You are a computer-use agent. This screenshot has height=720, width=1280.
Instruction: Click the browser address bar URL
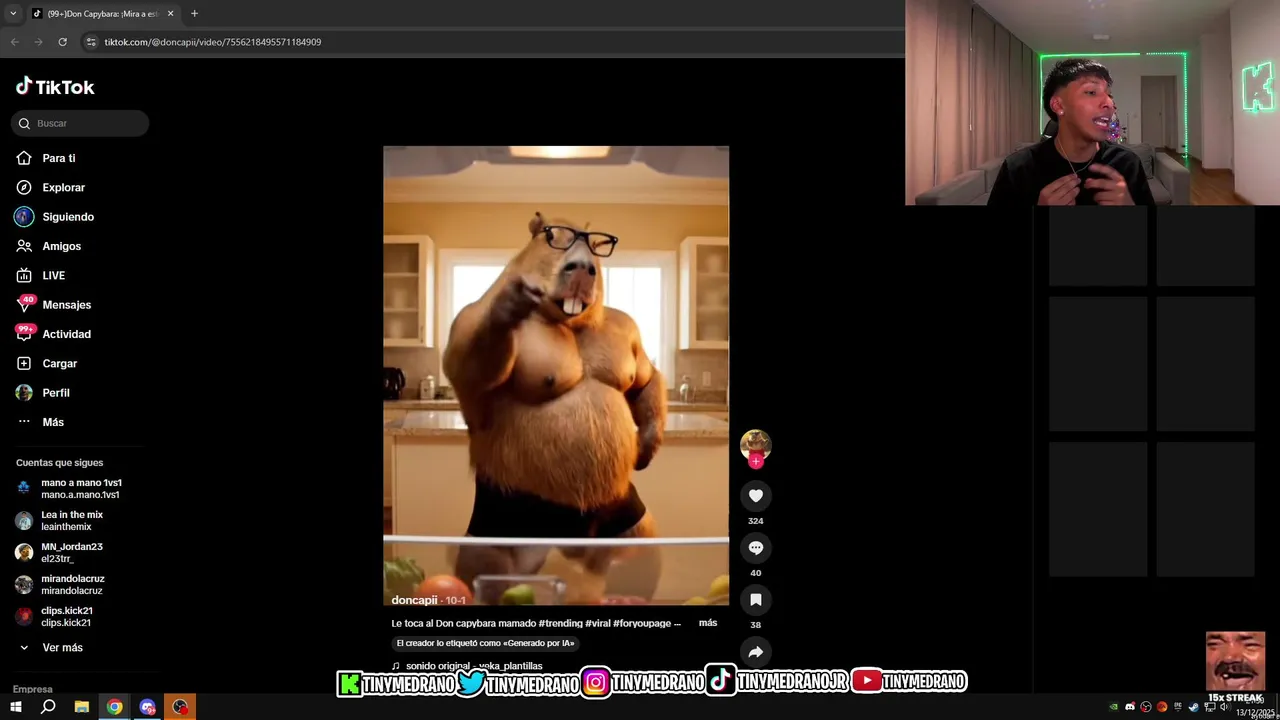[x=213, y=42]
